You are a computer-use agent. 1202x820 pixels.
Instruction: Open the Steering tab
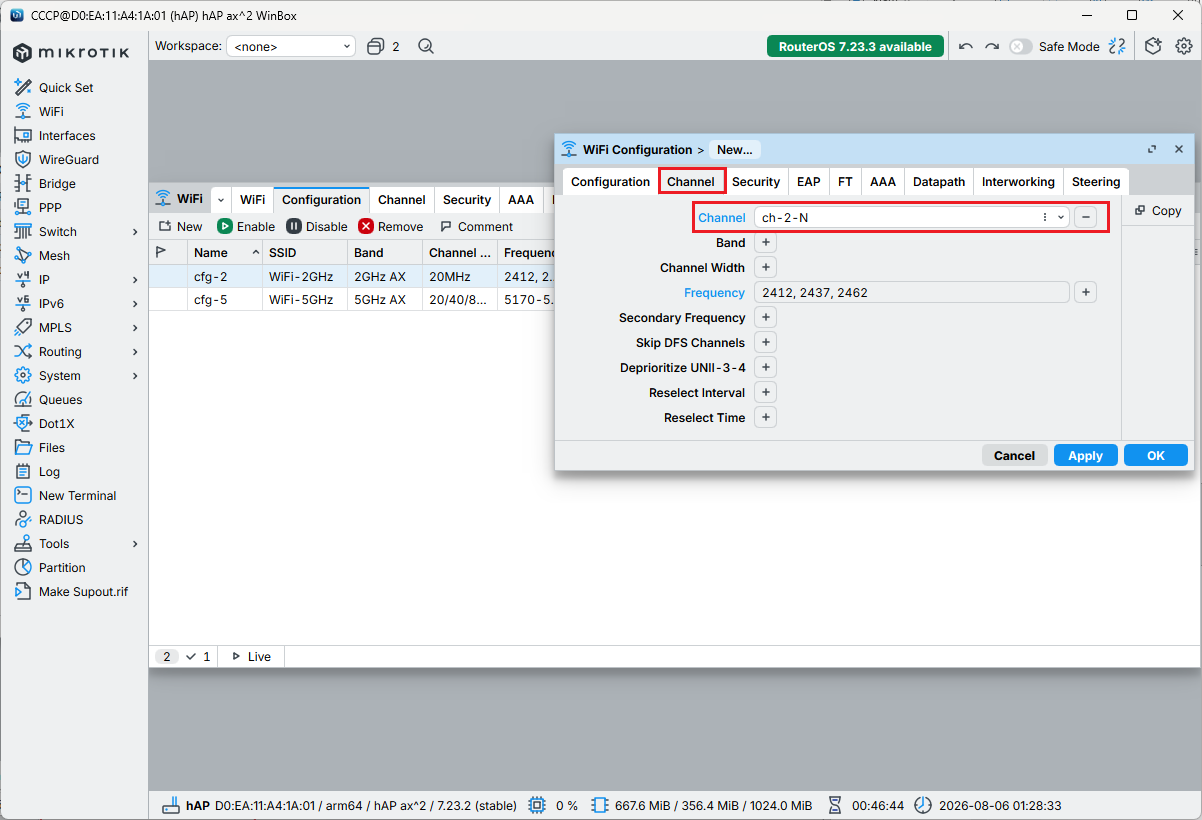pos(1096,181)
